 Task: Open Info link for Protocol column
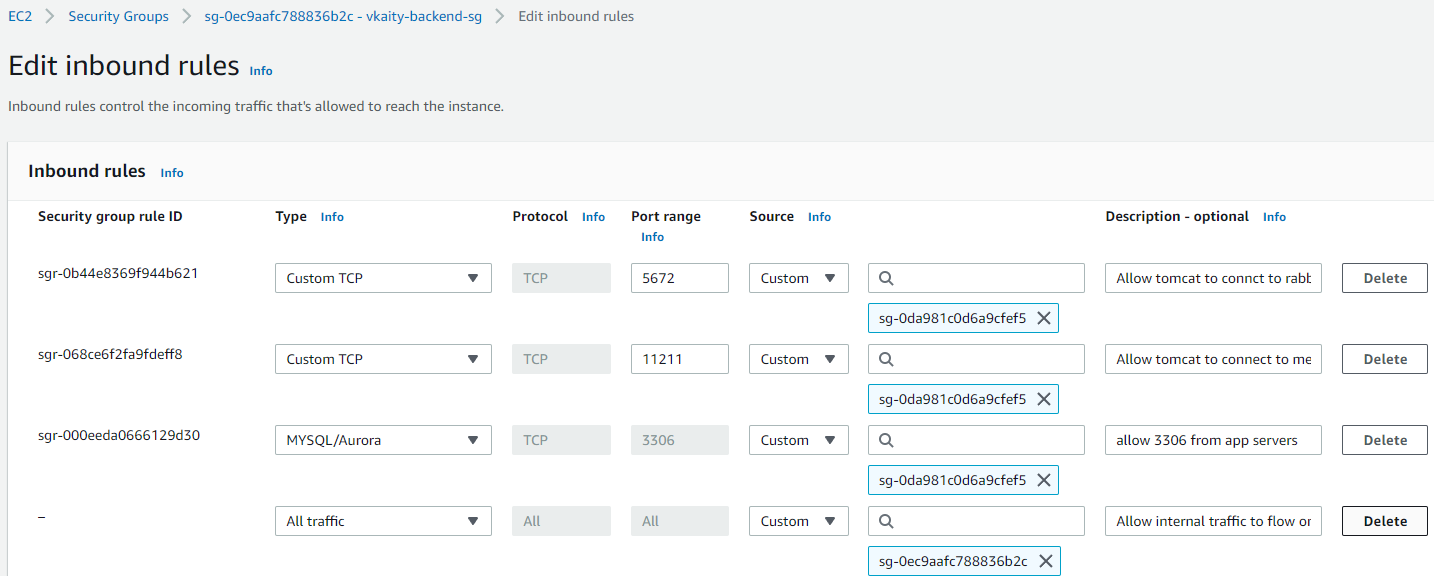[x=593, y=217]
